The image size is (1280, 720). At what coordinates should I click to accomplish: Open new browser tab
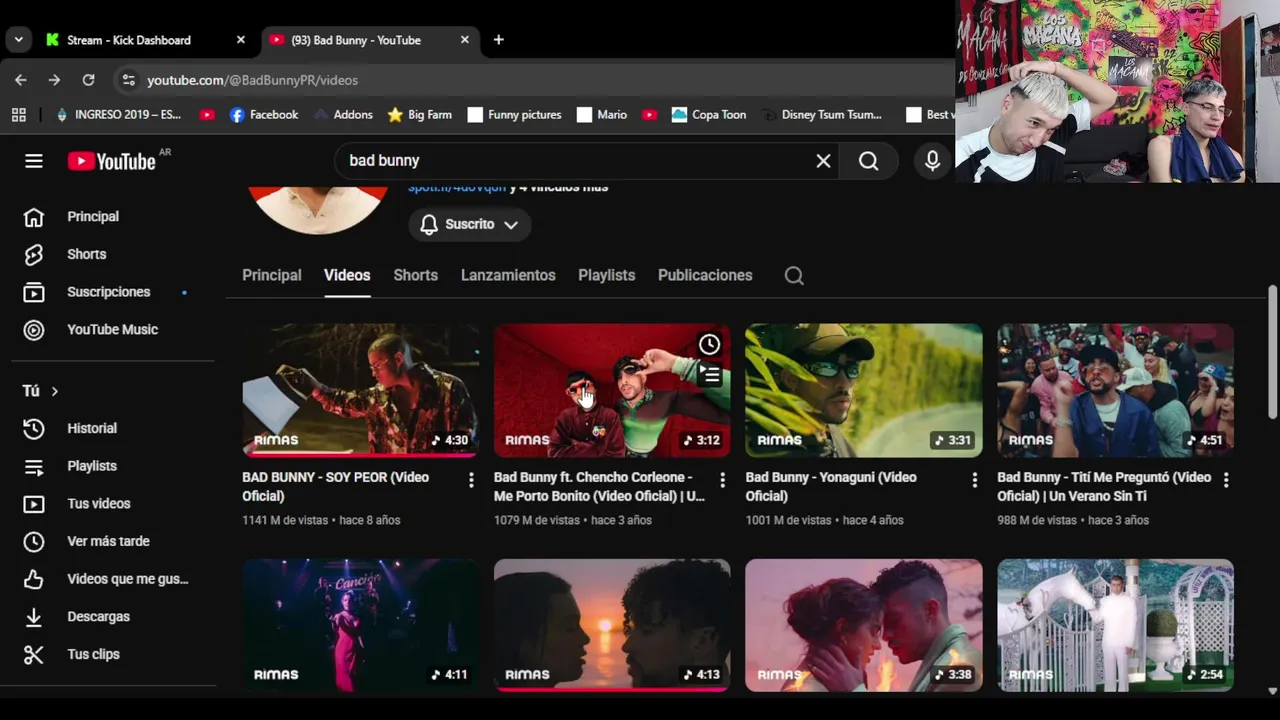[498, 40]
